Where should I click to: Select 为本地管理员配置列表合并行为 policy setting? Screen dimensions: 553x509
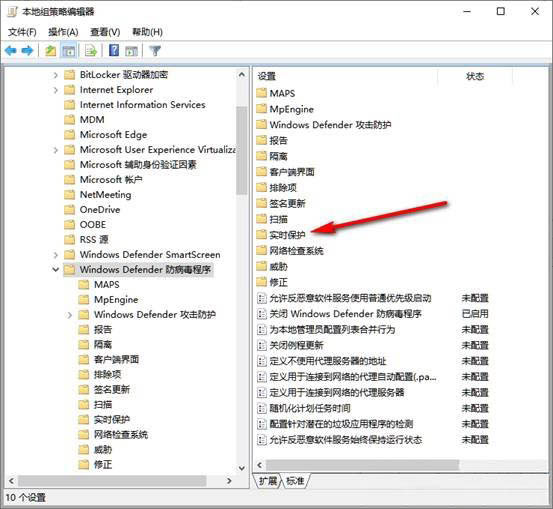coord(332,329)
